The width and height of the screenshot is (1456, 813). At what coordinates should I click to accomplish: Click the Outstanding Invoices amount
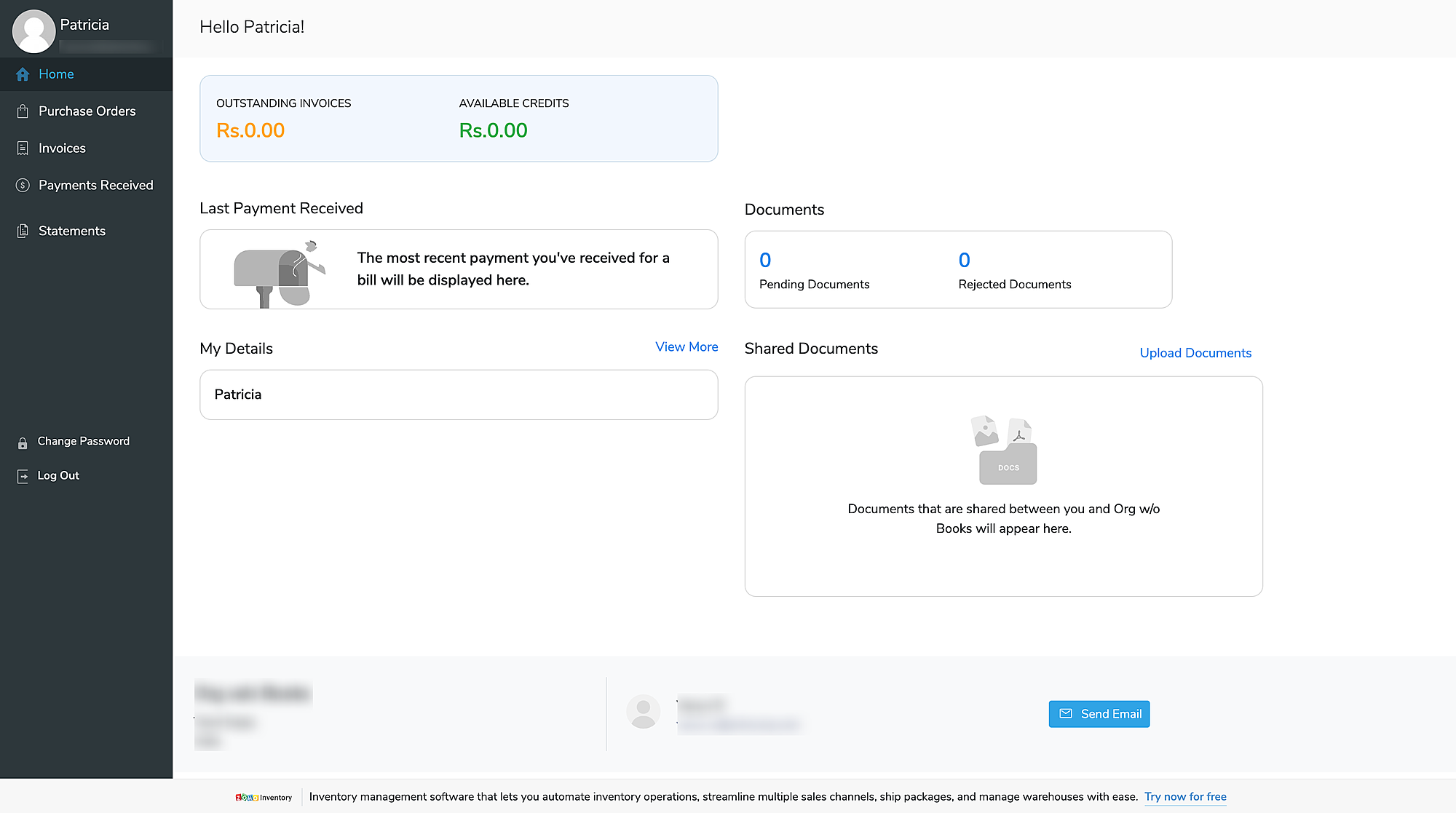[x=250, y=130]
